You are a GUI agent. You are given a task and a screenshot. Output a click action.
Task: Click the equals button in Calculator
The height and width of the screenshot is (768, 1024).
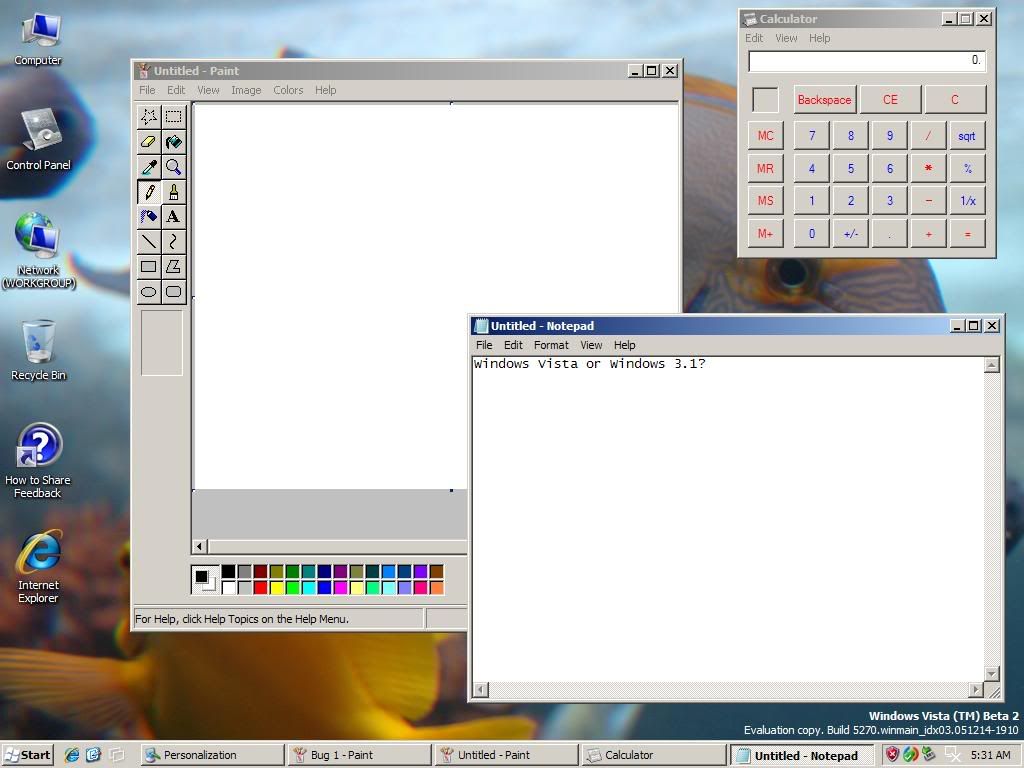(x=967, y=234)
